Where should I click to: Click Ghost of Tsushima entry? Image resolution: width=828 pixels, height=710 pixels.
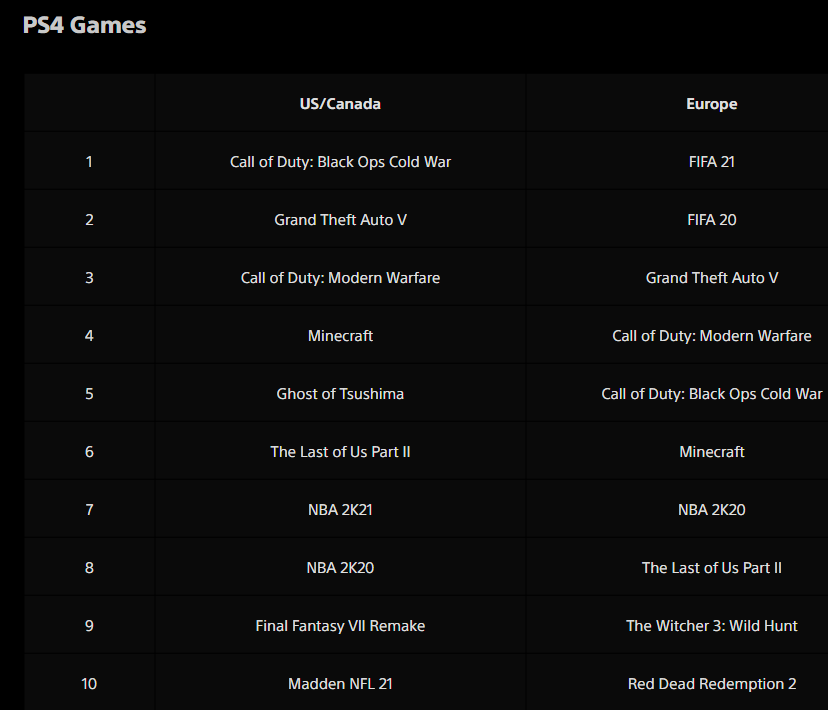tap(340, 394)
